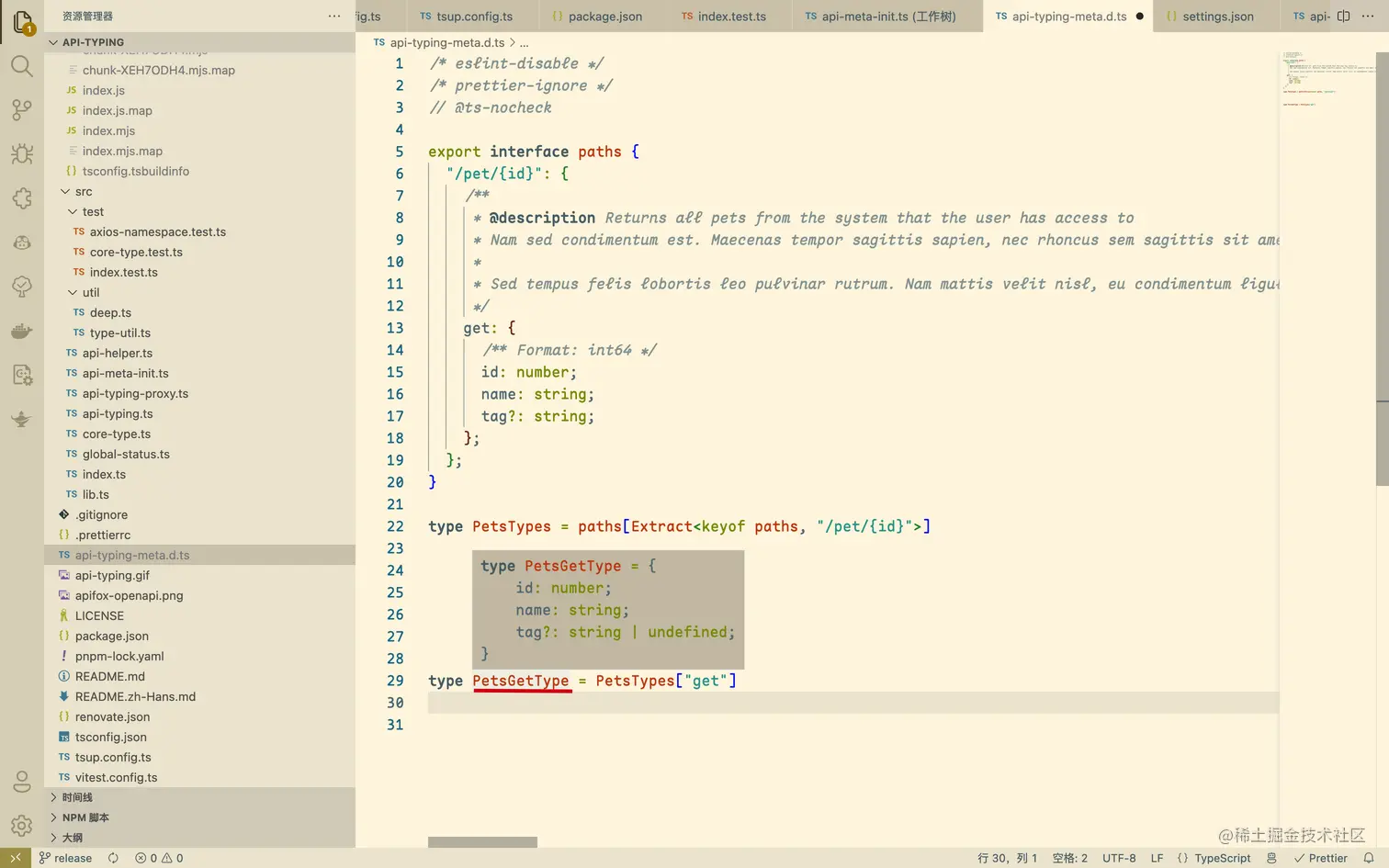
Task: Open the Run and Debug icon
Action: [x=22, y=154]
